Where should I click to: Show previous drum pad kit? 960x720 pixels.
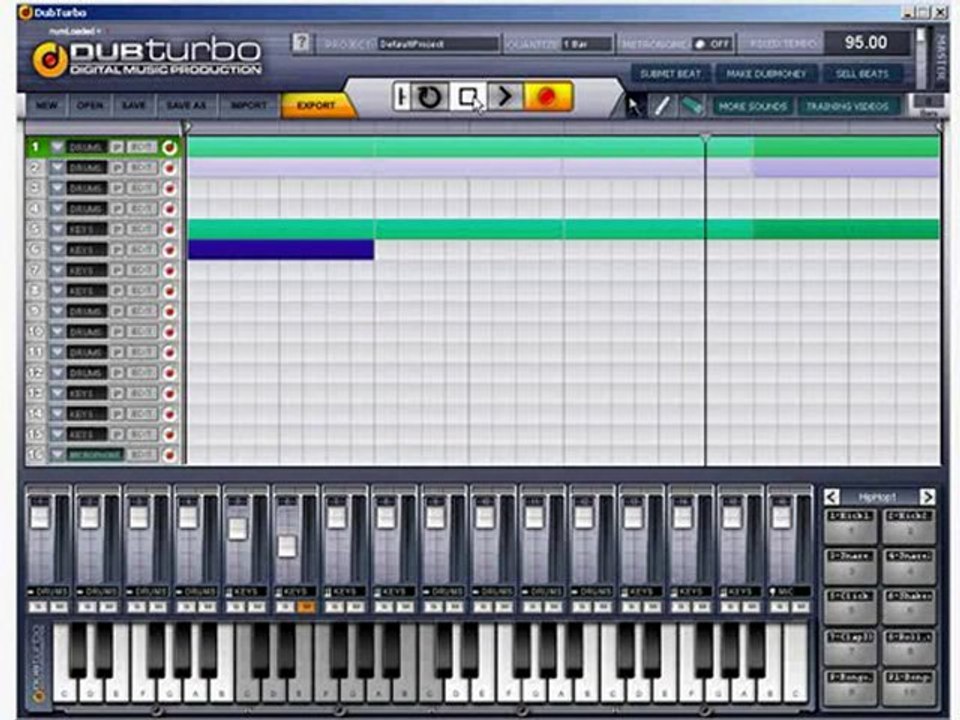(x=831, y=497)
